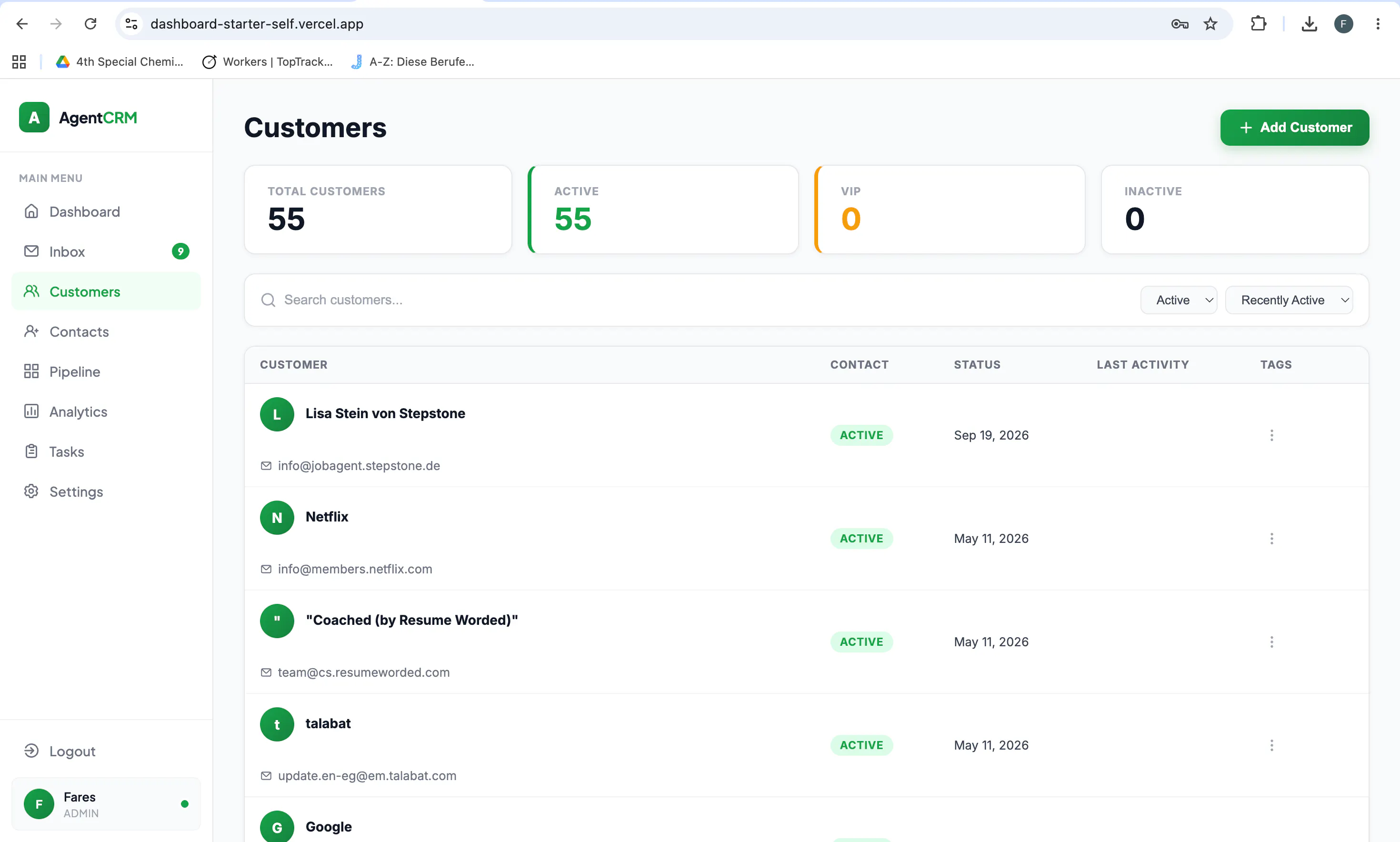The height and width of the screenshot is (842, 1400).
Task: Go to Contacts in the sidebar
Action: [x=106, y=331]
